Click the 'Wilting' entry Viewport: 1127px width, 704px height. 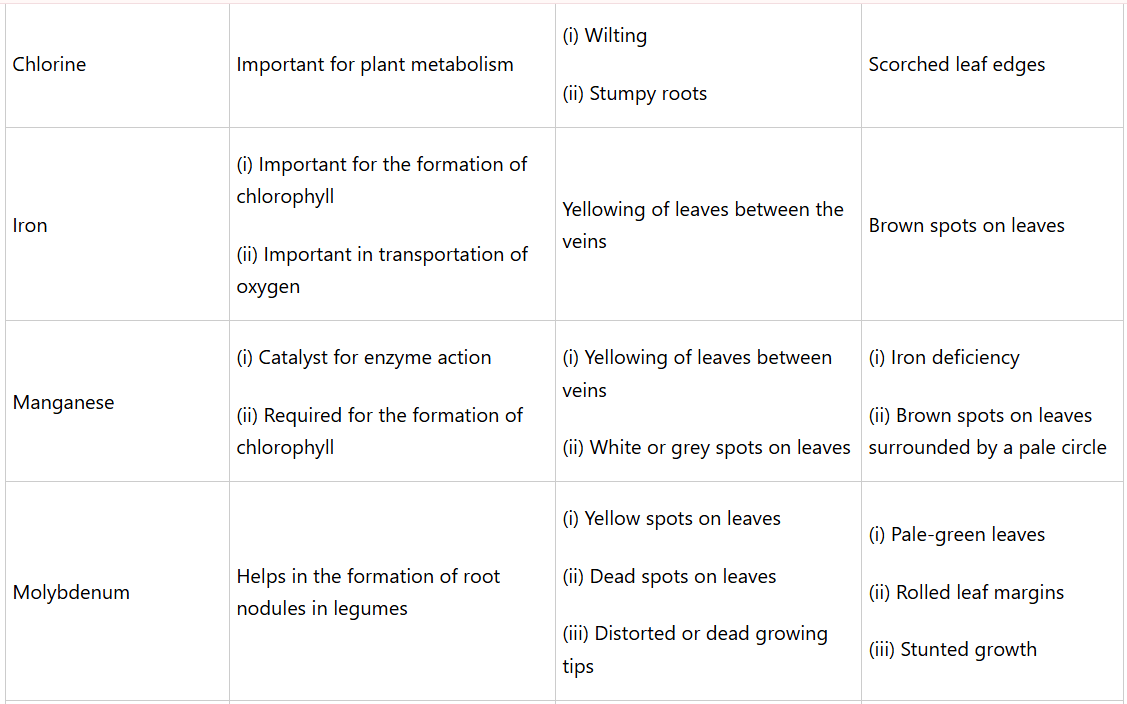click(x=615, y=36)
